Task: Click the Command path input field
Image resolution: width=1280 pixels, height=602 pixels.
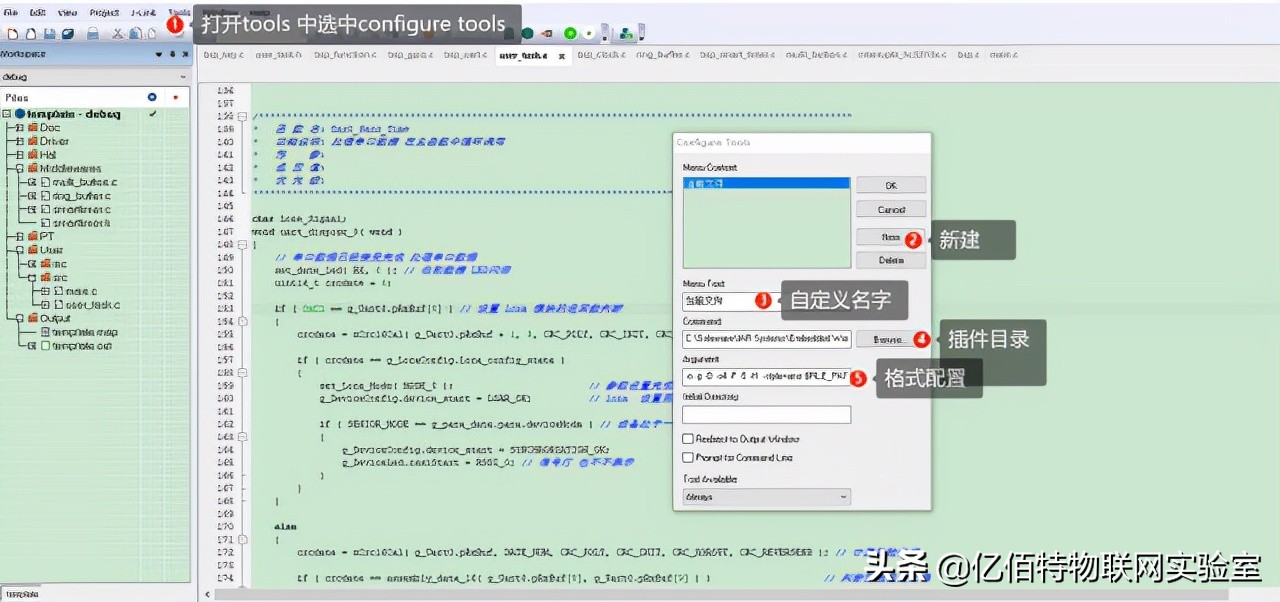Action: (x=767, y=339)
